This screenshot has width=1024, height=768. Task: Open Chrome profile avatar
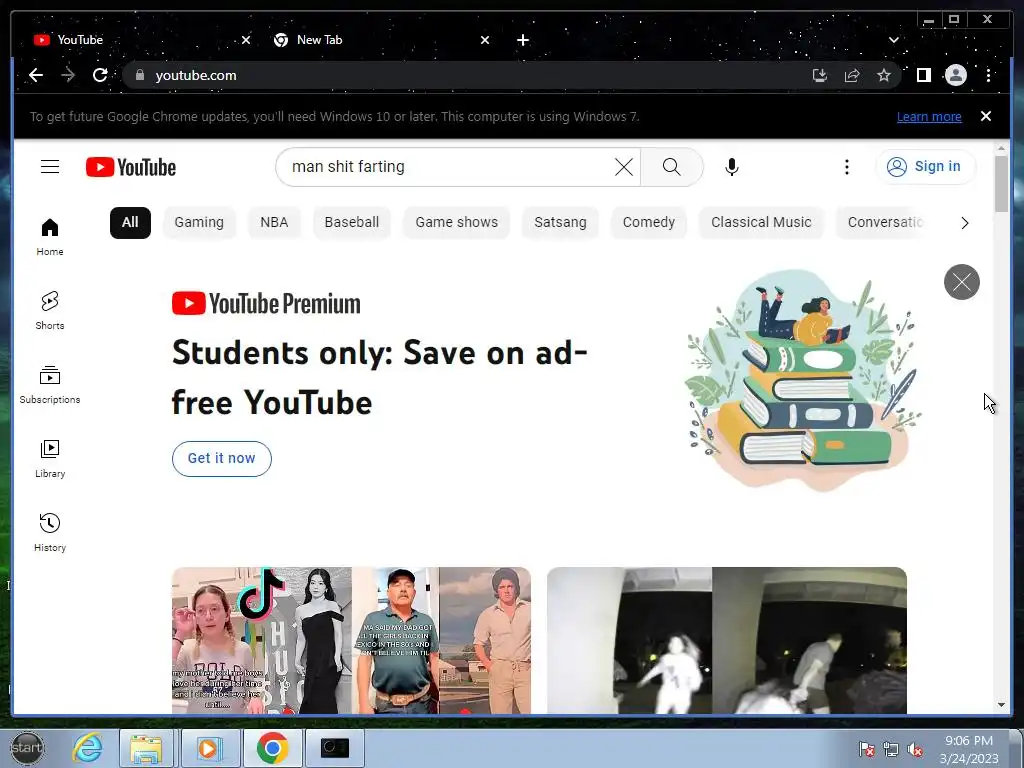(x=955, y=75)
